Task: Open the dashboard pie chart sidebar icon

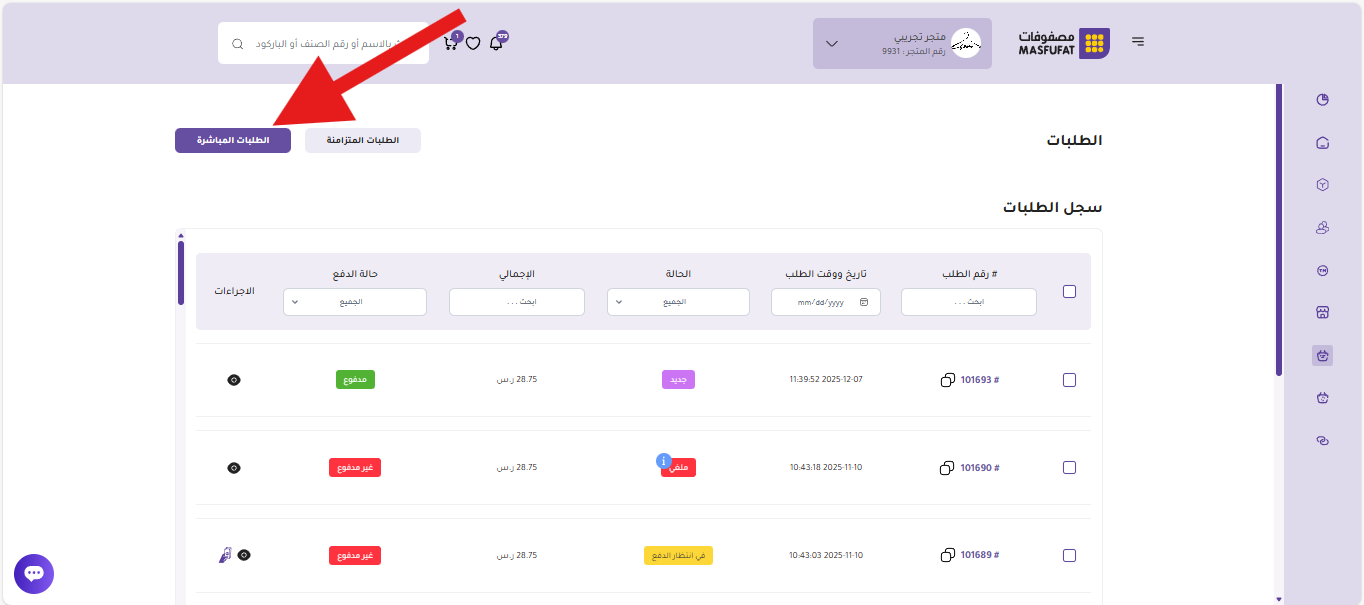Action: coord(1322,100)
